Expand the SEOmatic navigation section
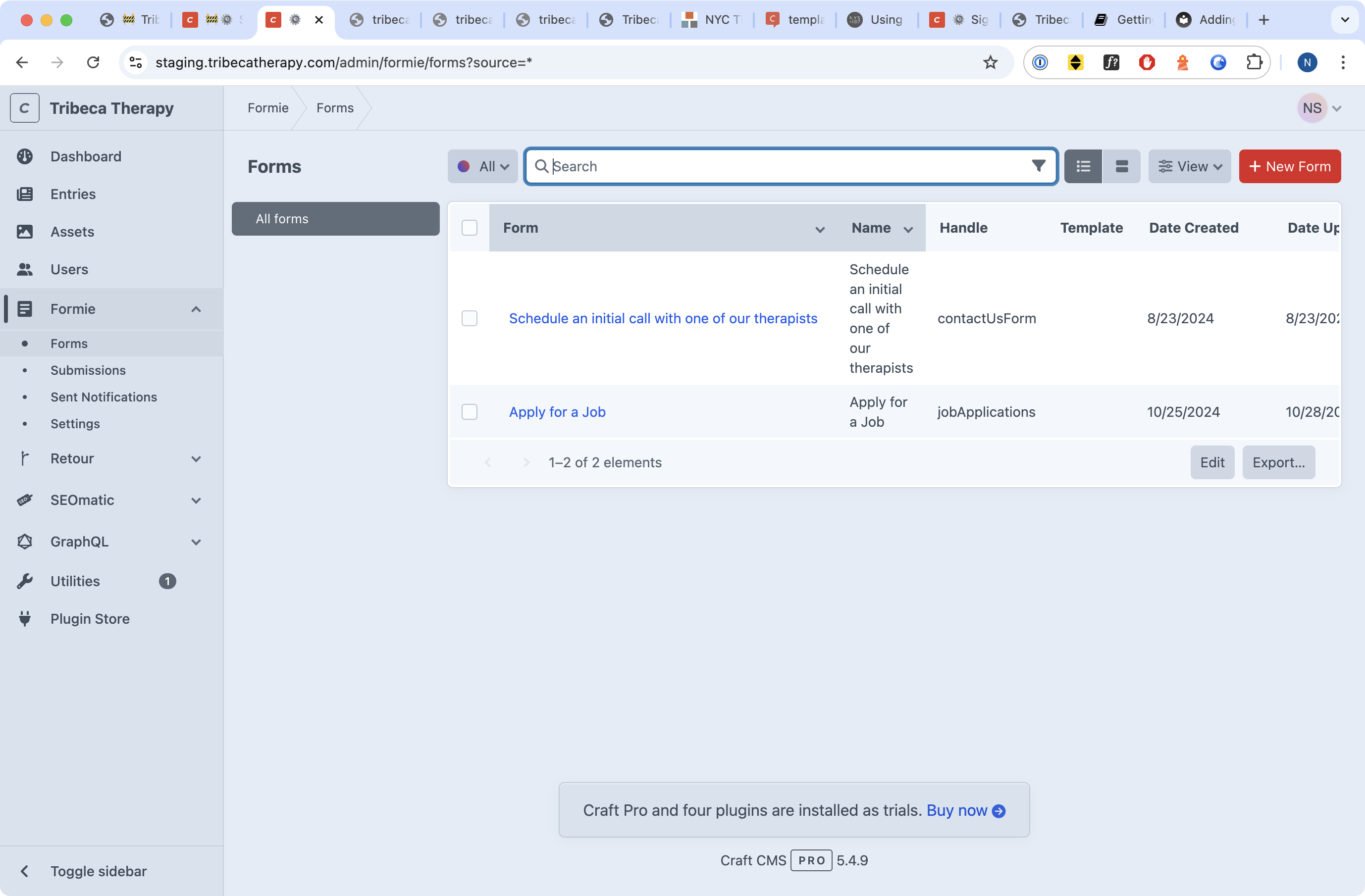The height and width of the screenshot is (896, 1365). (196, 500)
